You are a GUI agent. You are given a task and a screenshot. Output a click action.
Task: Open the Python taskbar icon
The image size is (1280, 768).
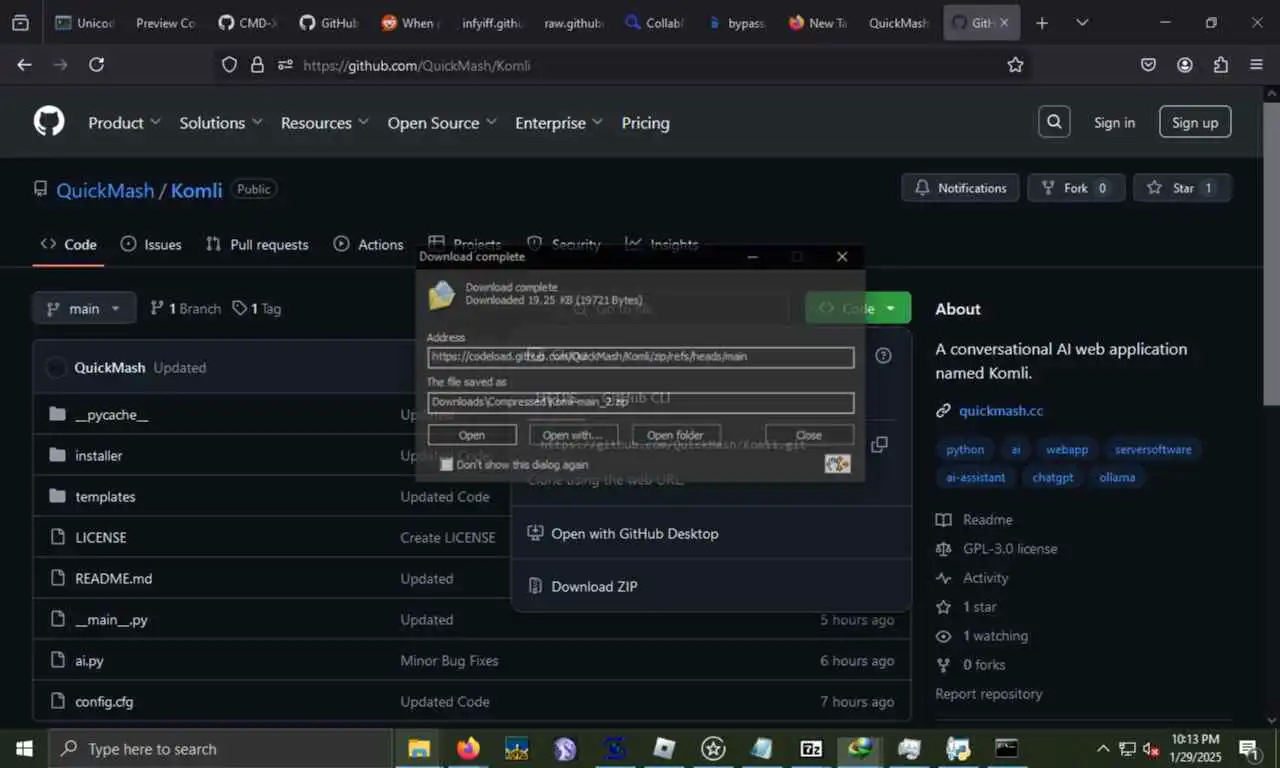[958, 748]
